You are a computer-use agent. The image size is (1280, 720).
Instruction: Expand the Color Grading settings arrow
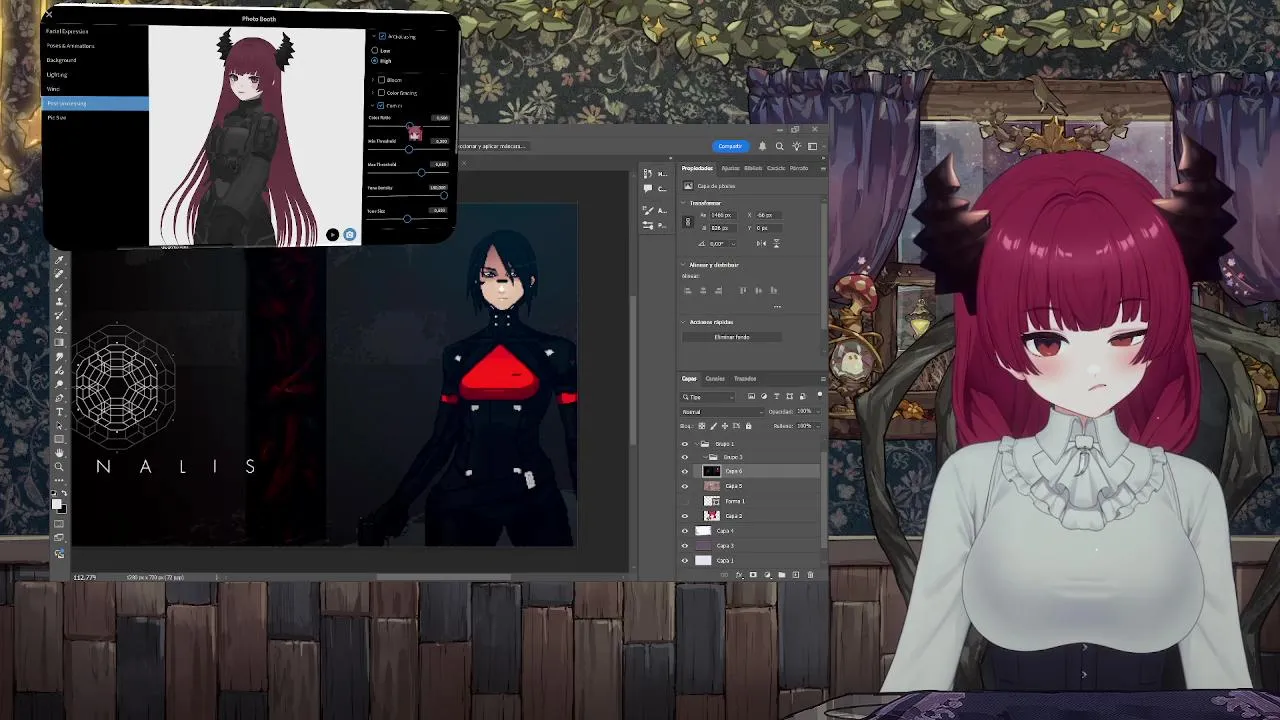372,92
